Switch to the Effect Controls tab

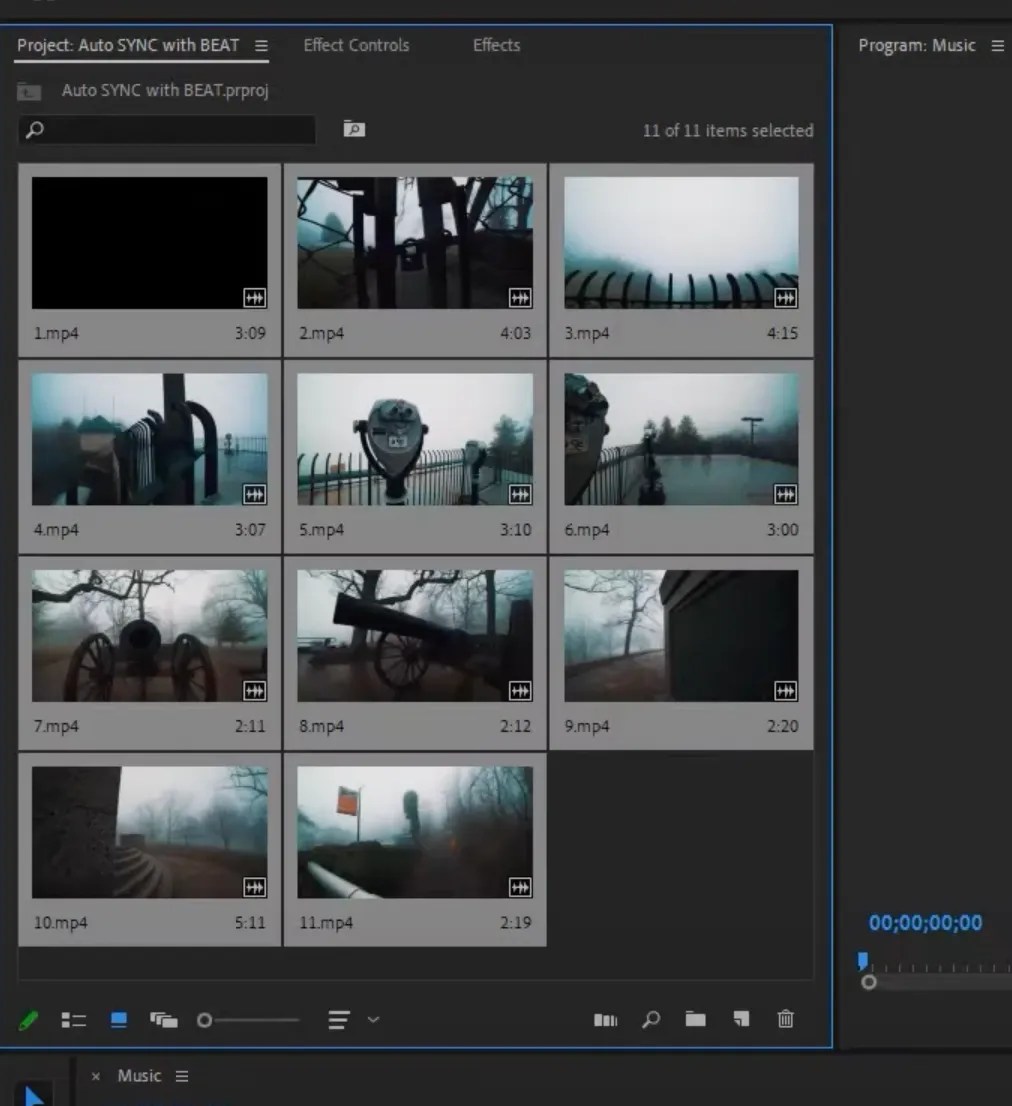tap(356, 45)
